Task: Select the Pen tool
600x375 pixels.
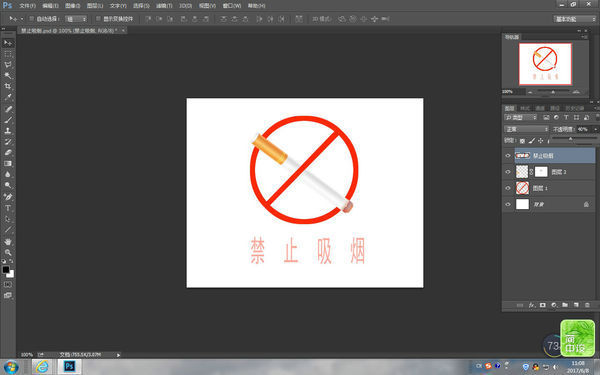Action: tap(8, 197)
